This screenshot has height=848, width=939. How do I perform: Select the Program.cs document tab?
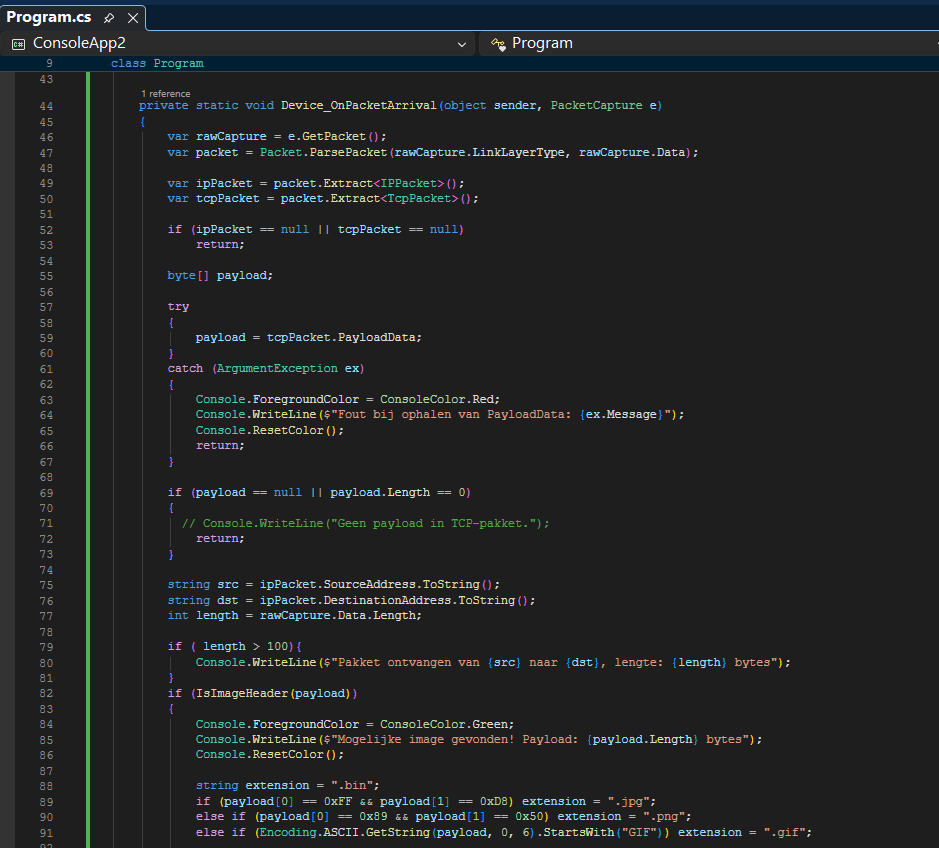click(x=48, y=18)
